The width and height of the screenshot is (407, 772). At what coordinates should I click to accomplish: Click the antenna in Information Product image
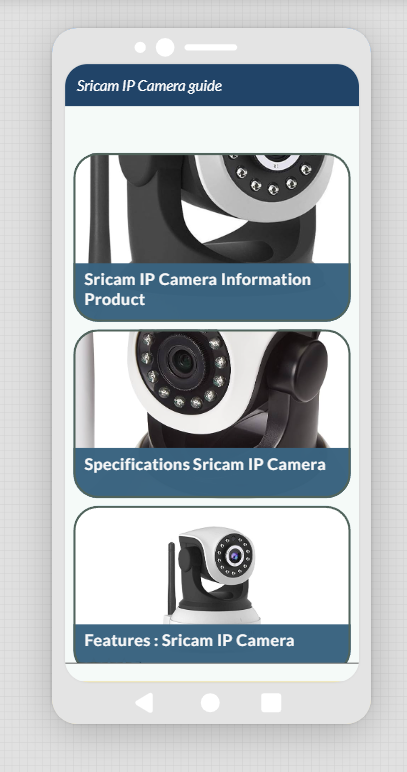99,209
